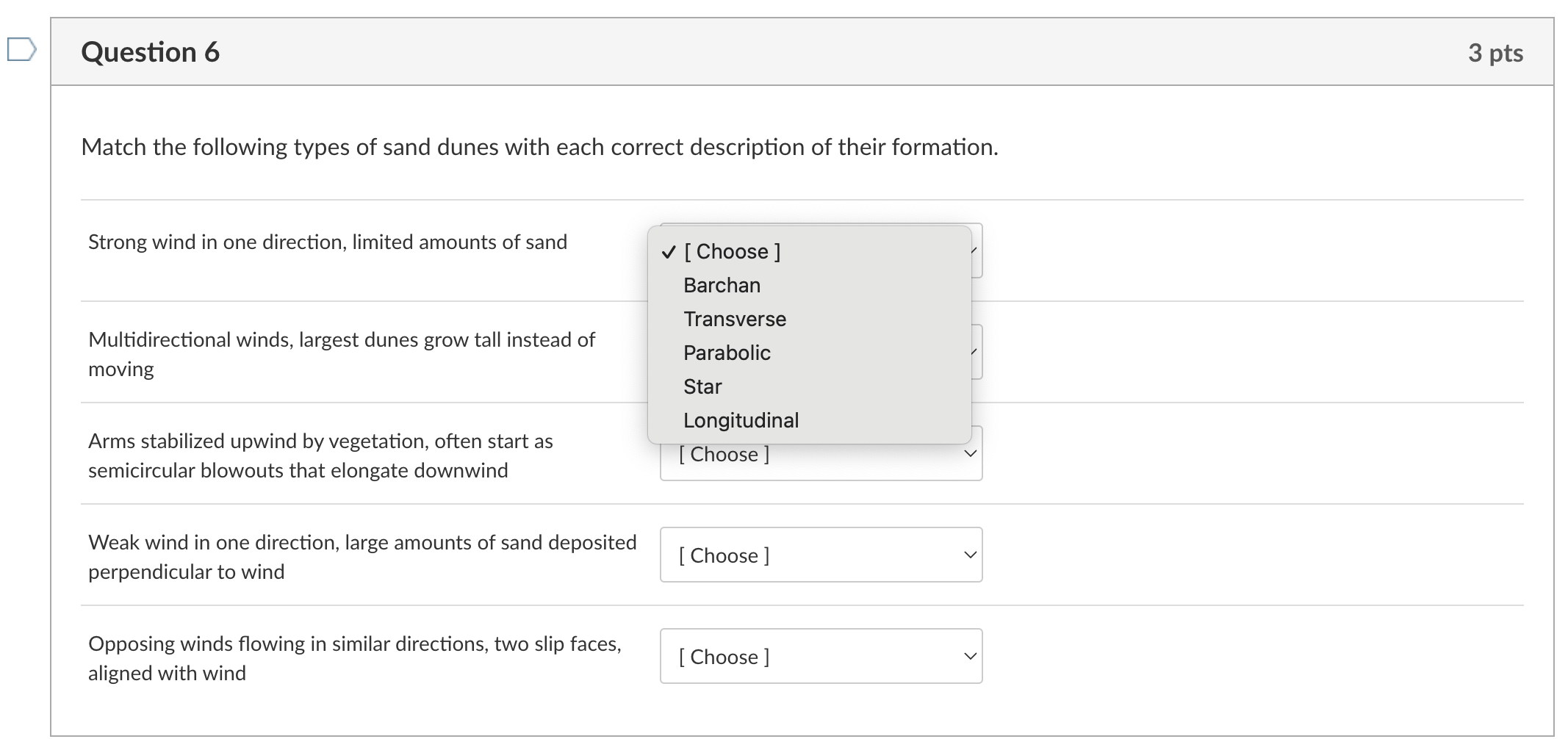
Task: Click the 'Question 6' heading
Action: pos(150,52)
